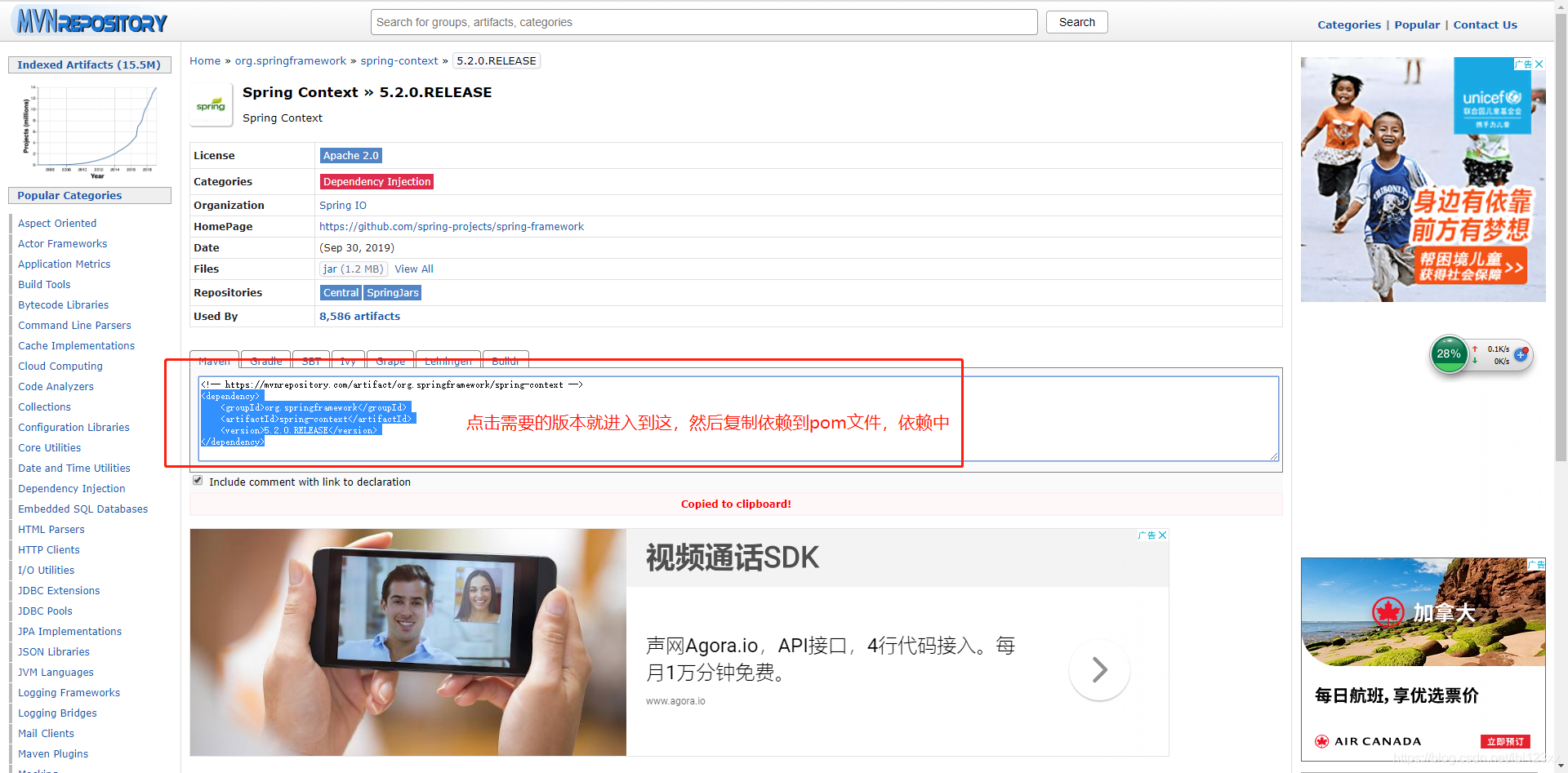The image size is (1568, 773).
Task: Open Aspect Oriented category
Action: [57, 223]
